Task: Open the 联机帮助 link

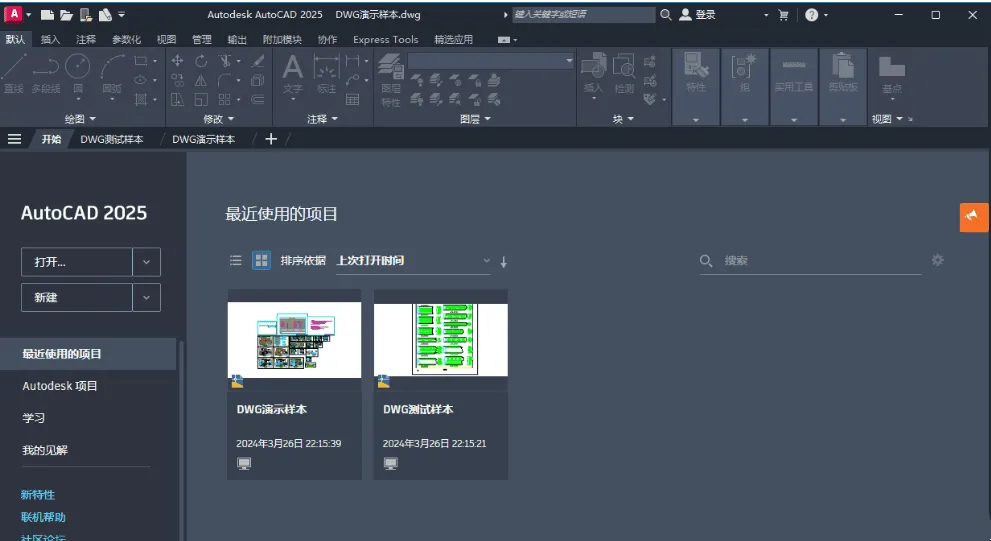Action: click(x=43, y=517)
